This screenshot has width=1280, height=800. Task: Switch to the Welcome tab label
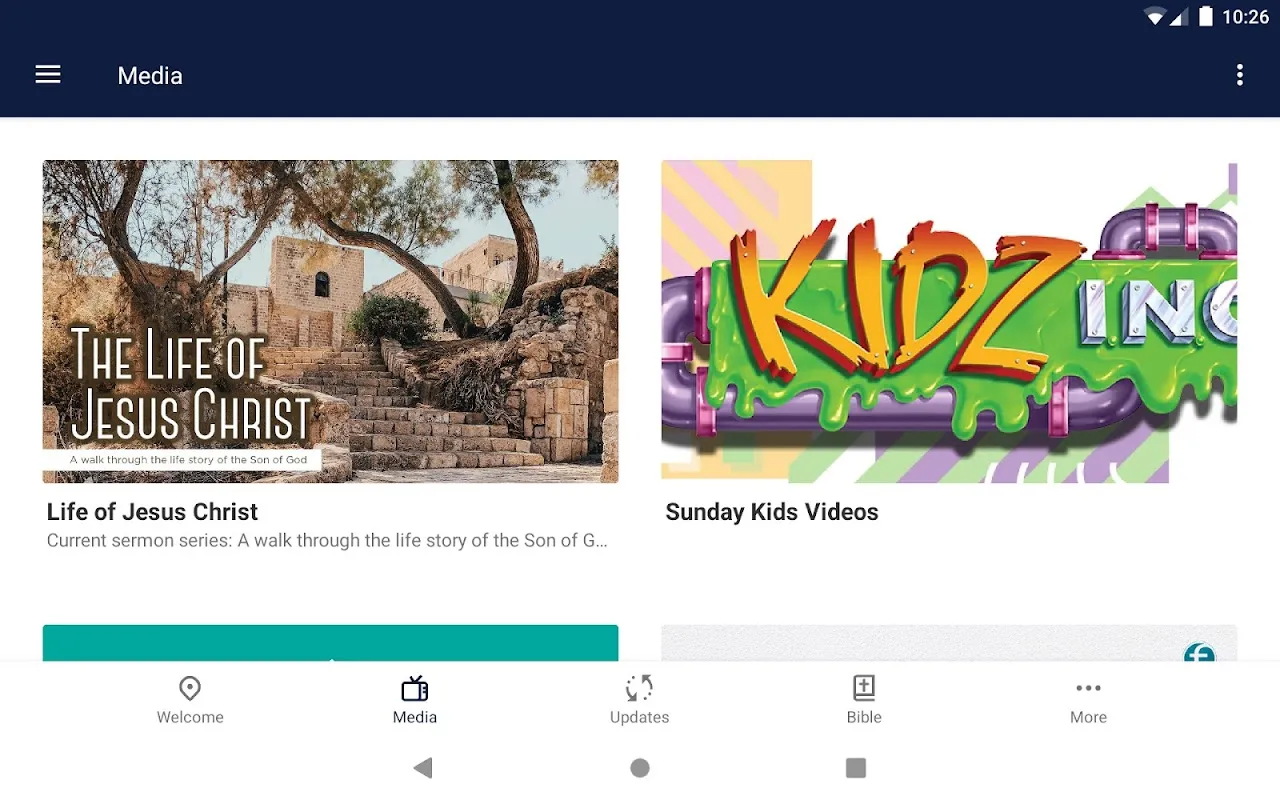[190, 717]
